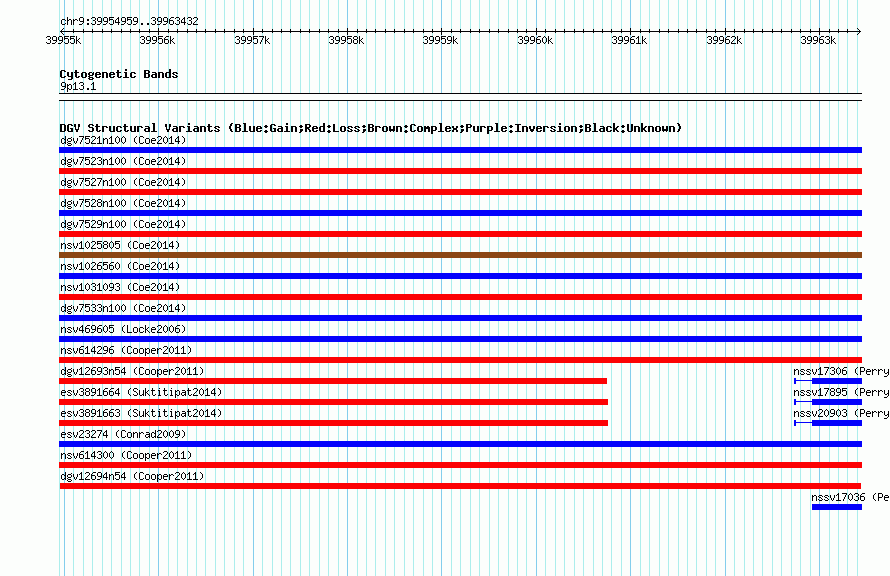Open the esv3891664 (Suktitipat2014) loss bar
Image resolution: width=890 pixels, height=576 pixels.
[x=334, y=402]
